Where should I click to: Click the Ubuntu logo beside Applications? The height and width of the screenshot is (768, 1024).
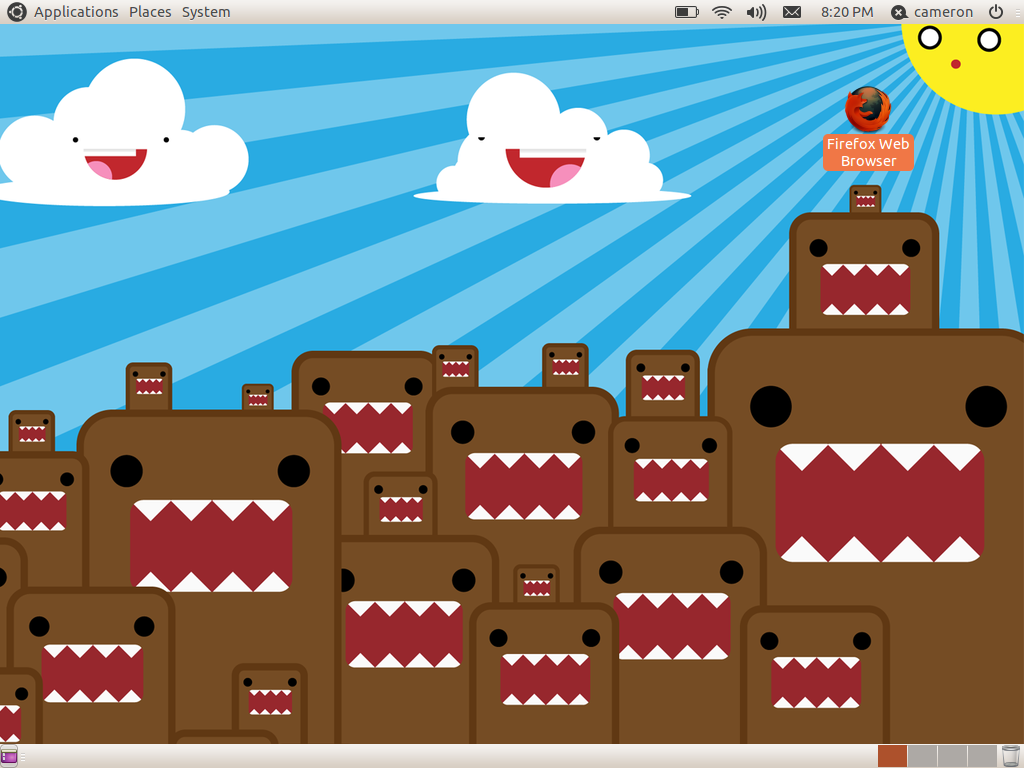(15, 11)
